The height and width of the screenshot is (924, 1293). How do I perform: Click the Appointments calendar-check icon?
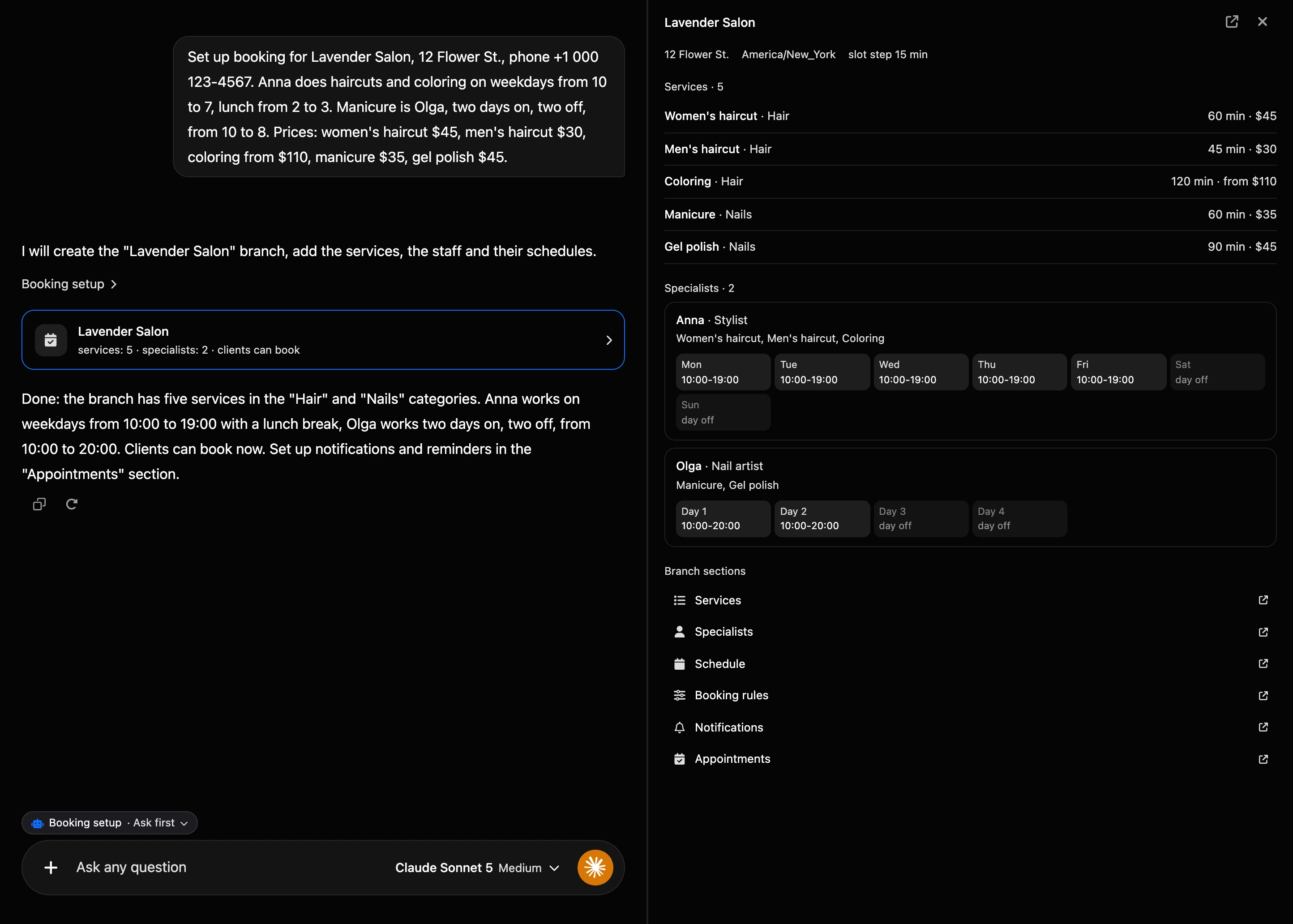point(679,759)
